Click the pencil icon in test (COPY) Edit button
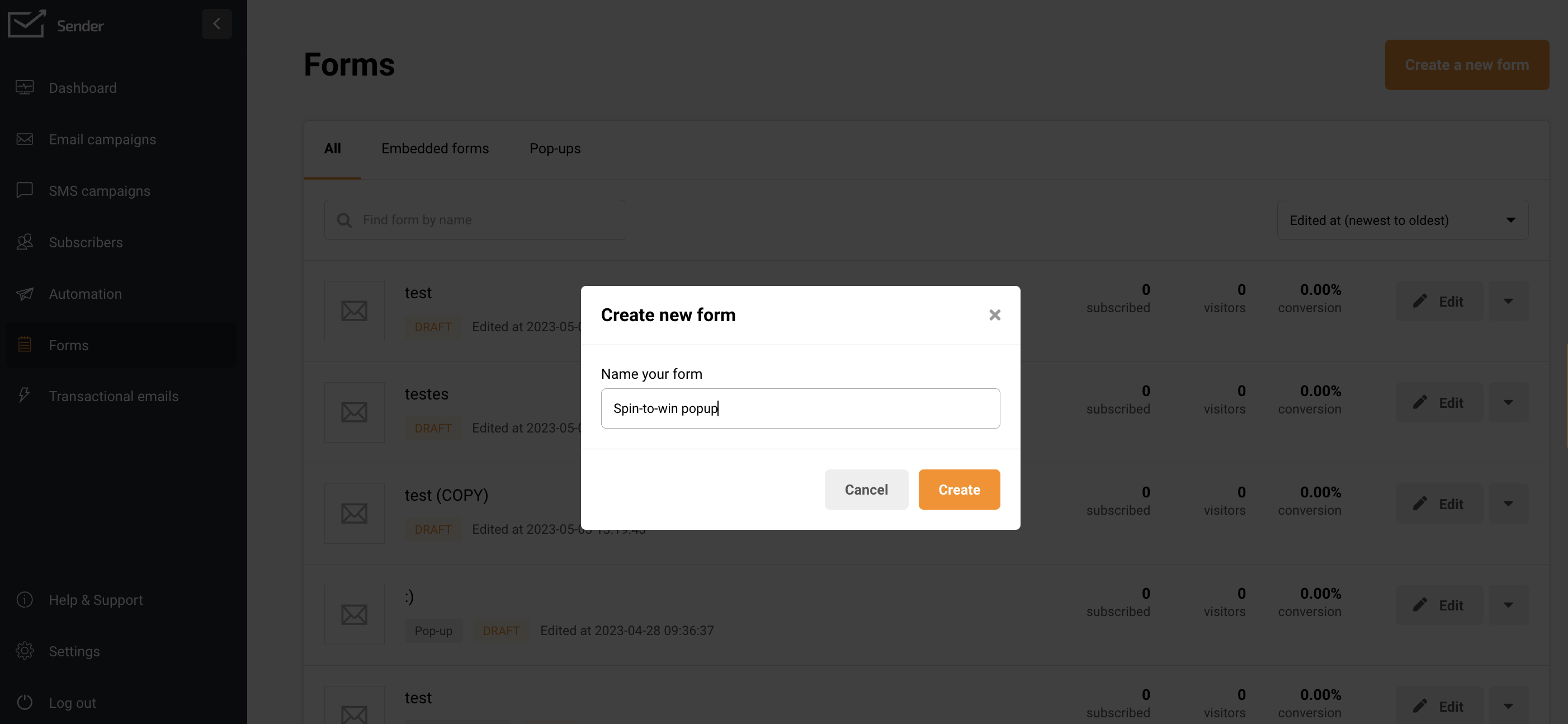Screen dimensions: 1568x724 (1419, 503)
